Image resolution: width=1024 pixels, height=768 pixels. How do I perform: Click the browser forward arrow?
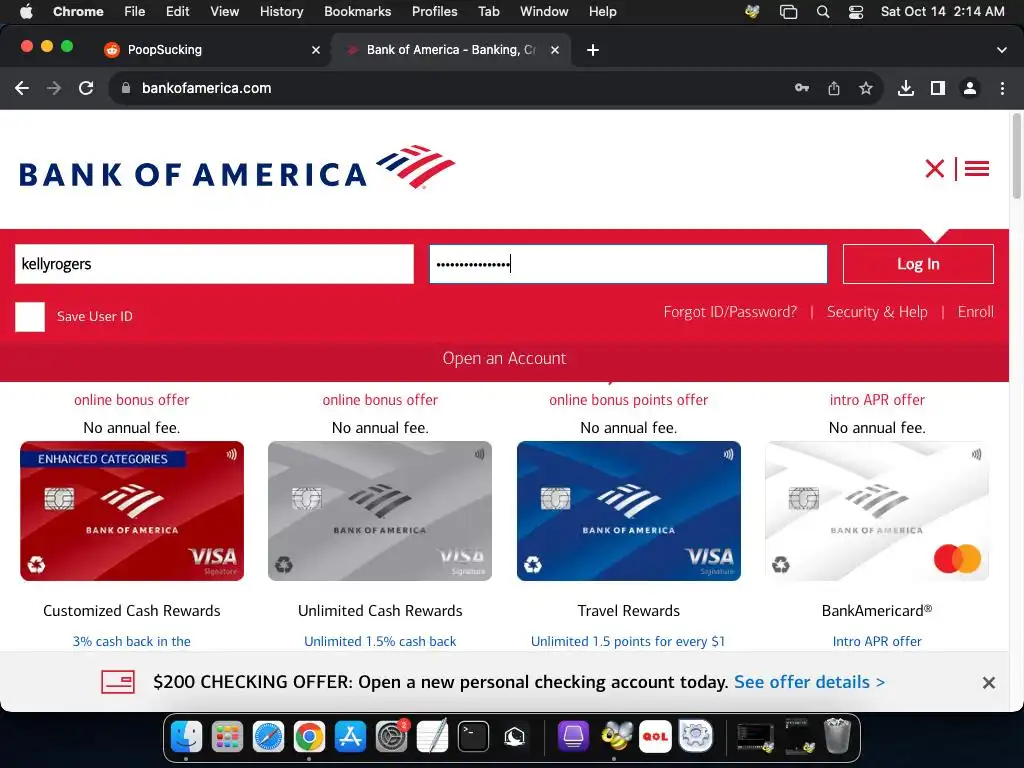click(54, 88)
